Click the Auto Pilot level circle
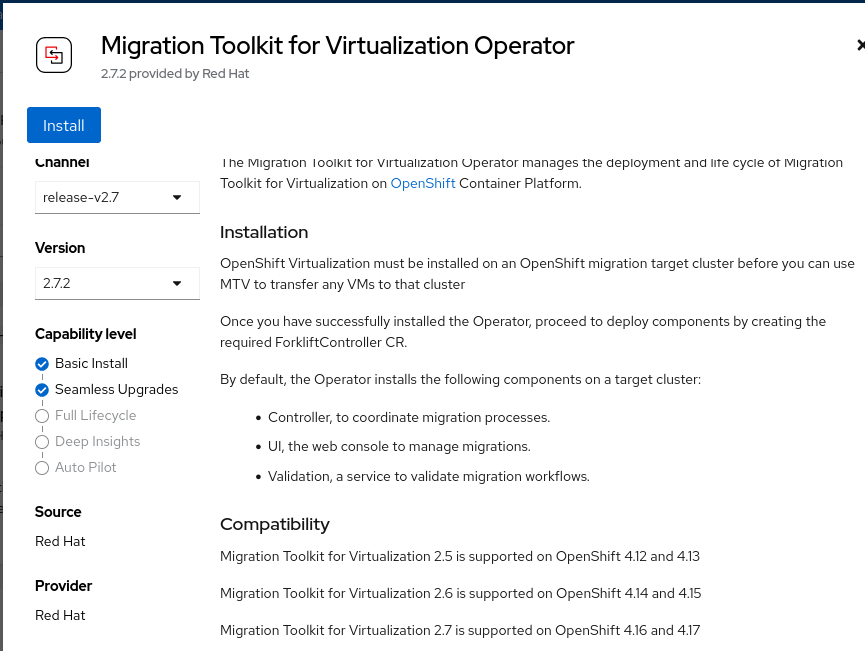The height and width of the screenshot is (651, 865). [x=42, y=468]
